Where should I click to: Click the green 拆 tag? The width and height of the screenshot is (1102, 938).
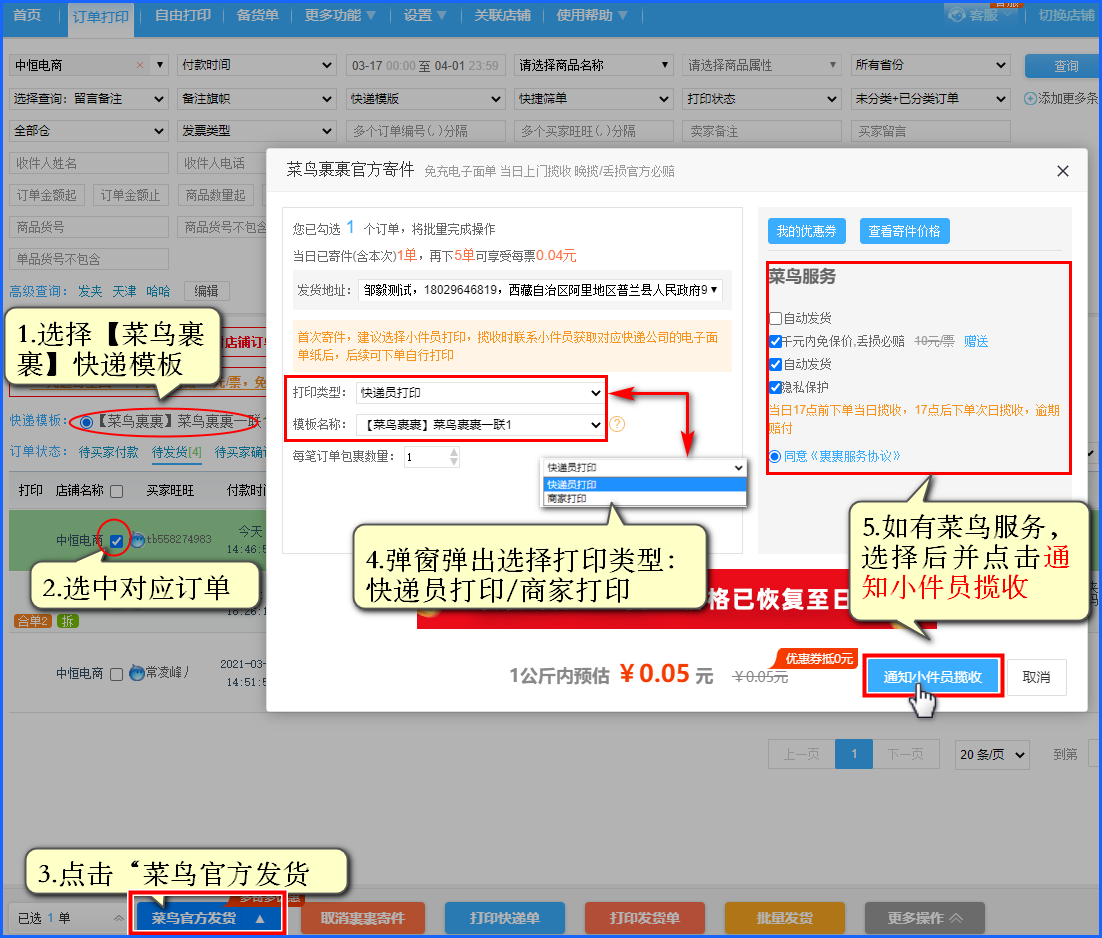click(x=67, y=621)
